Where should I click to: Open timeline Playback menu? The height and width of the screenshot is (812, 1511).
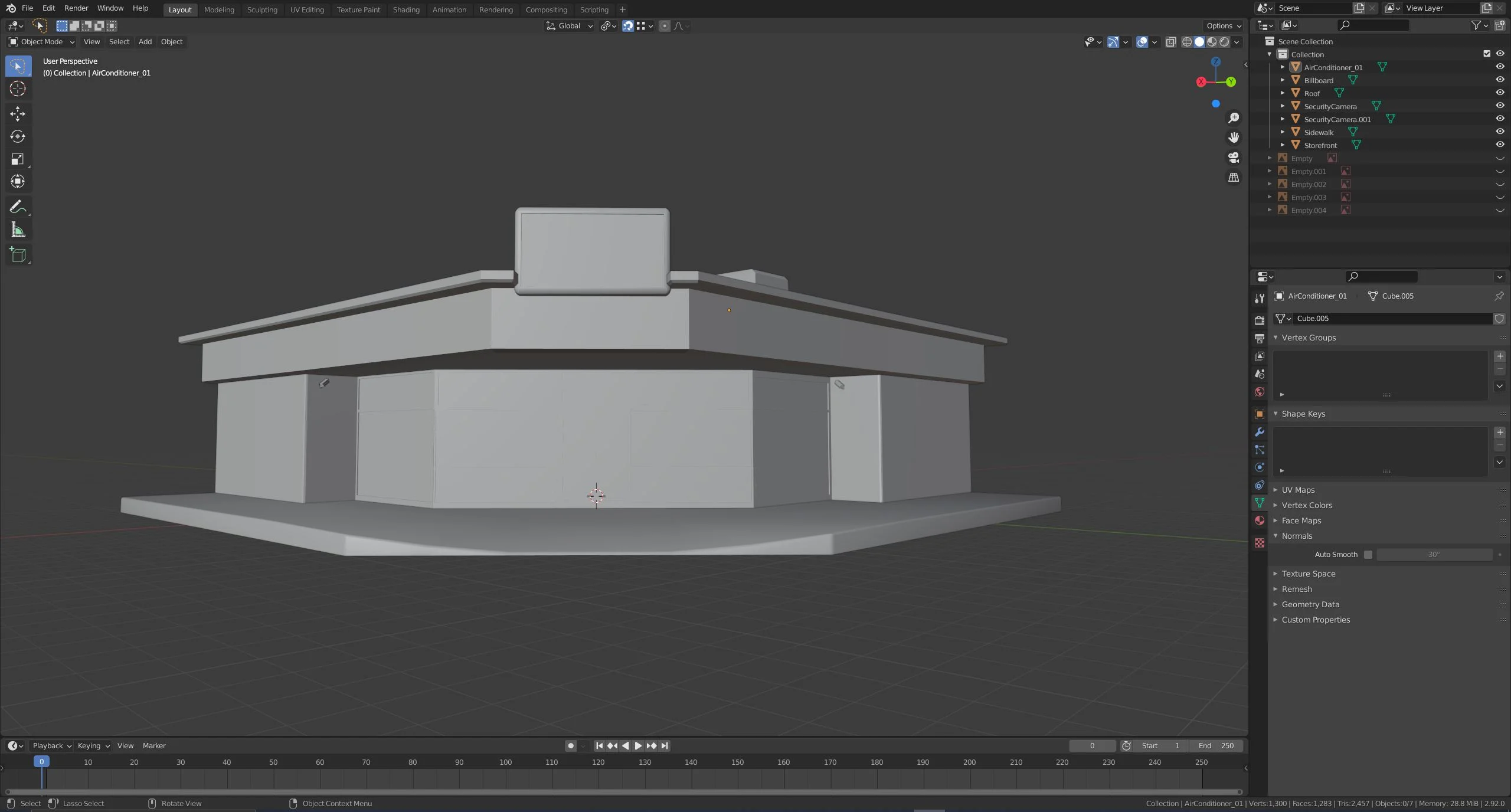(x=51, y=746)
